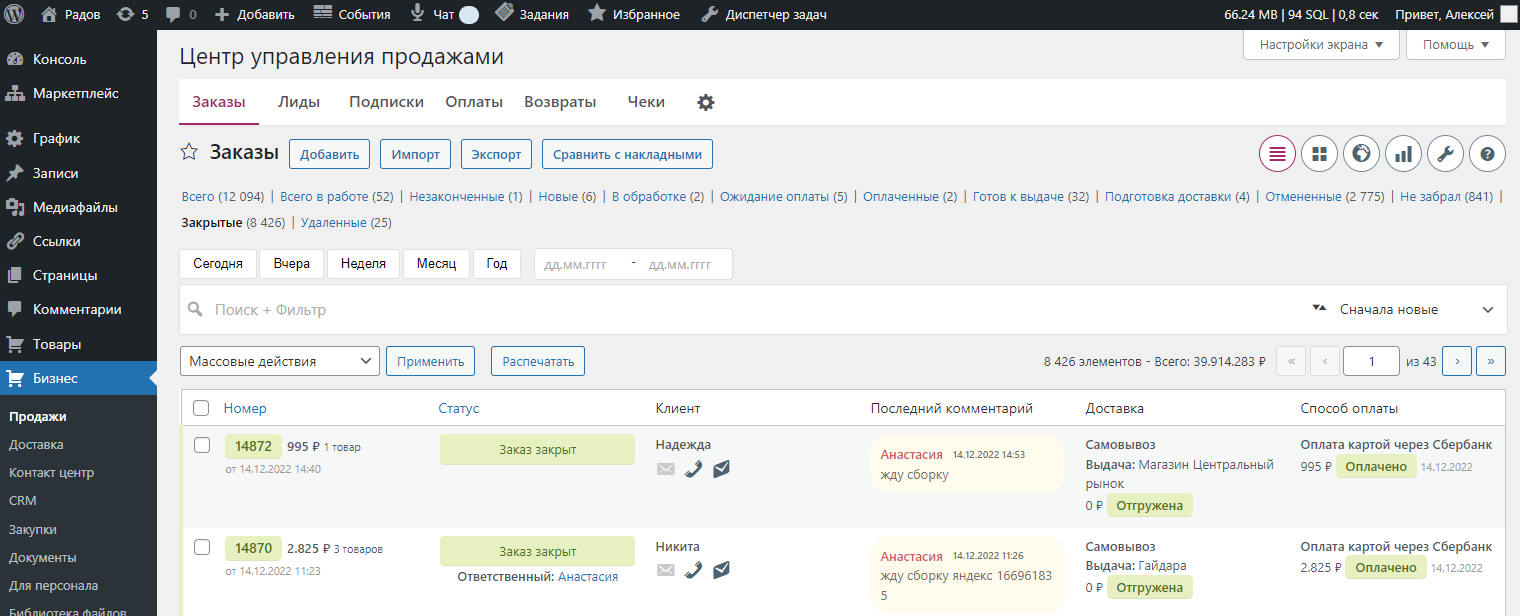Toggle the Чат switch in admin bar
The width and height of the screenshot is (1520, 616).
click(468, 14)
